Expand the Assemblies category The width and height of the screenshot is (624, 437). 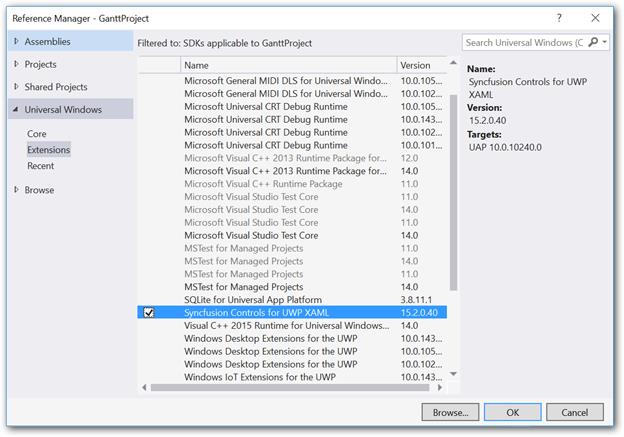click(x=16, y=41)
